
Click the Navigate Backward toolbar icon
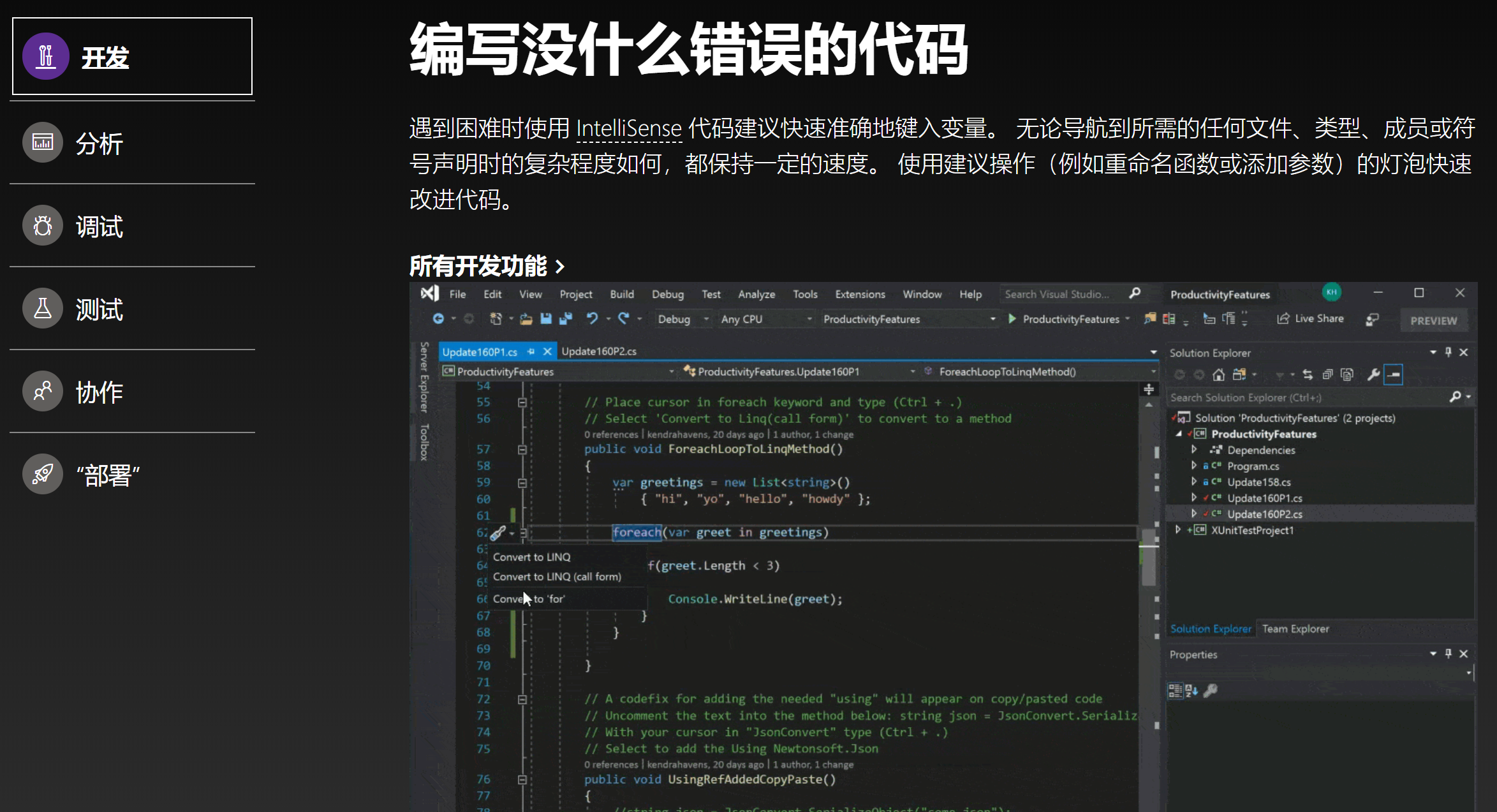438,318
